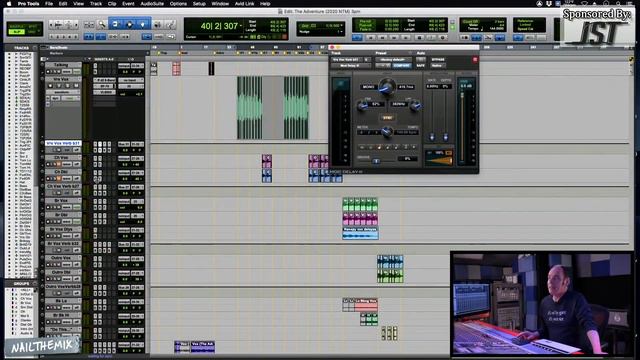Unmute the Ch Dbl track

pos(58,178)
